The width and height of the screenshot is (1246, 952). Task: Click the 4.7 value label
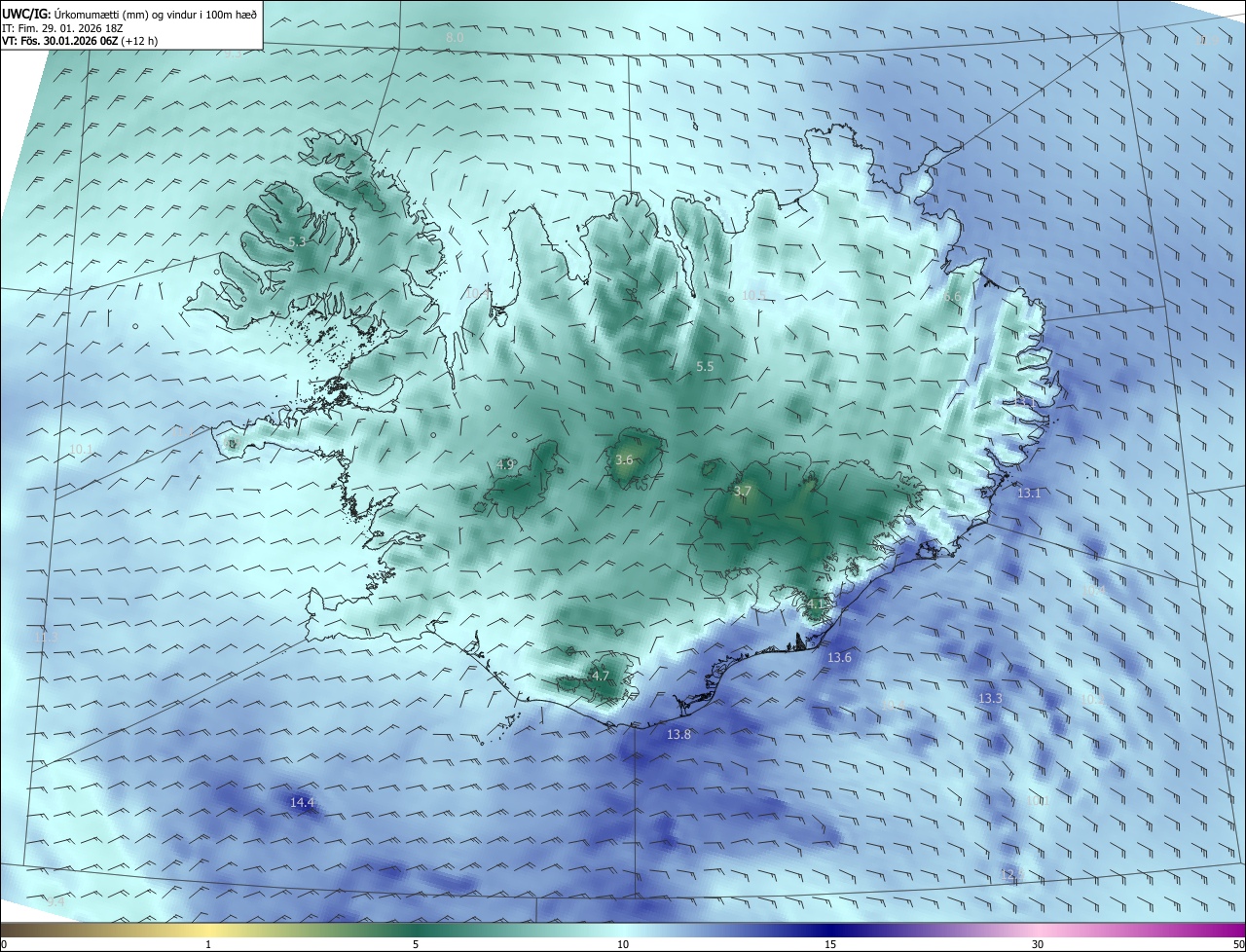(600, 676)
